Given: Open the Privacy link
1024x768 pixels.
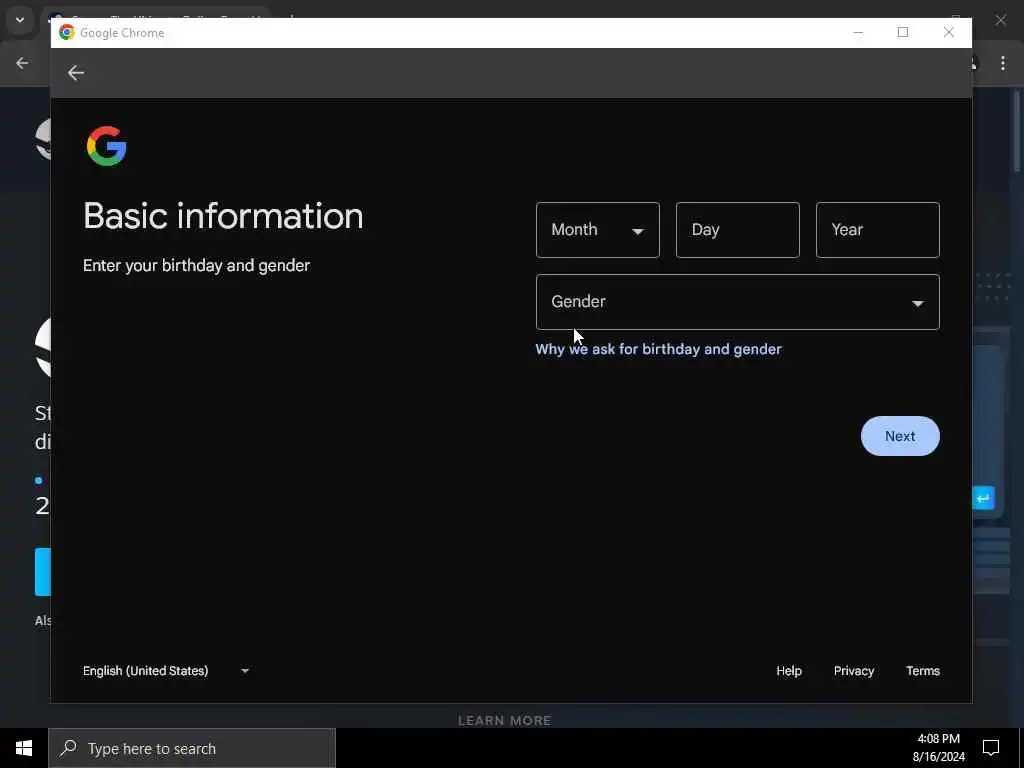Looking at the screenshot, I should click(854, 671).
